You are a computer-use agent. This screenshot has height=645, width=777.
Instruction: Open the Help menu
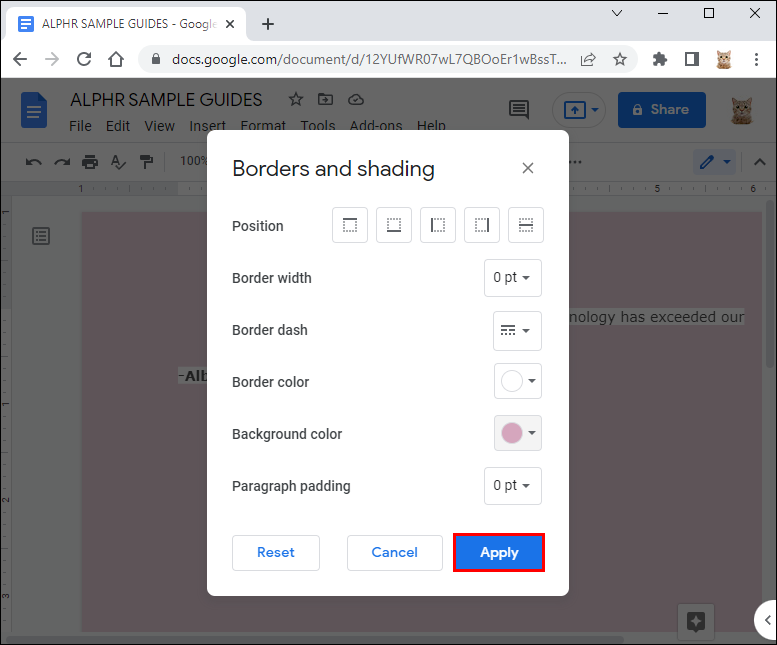pos(431,126)
